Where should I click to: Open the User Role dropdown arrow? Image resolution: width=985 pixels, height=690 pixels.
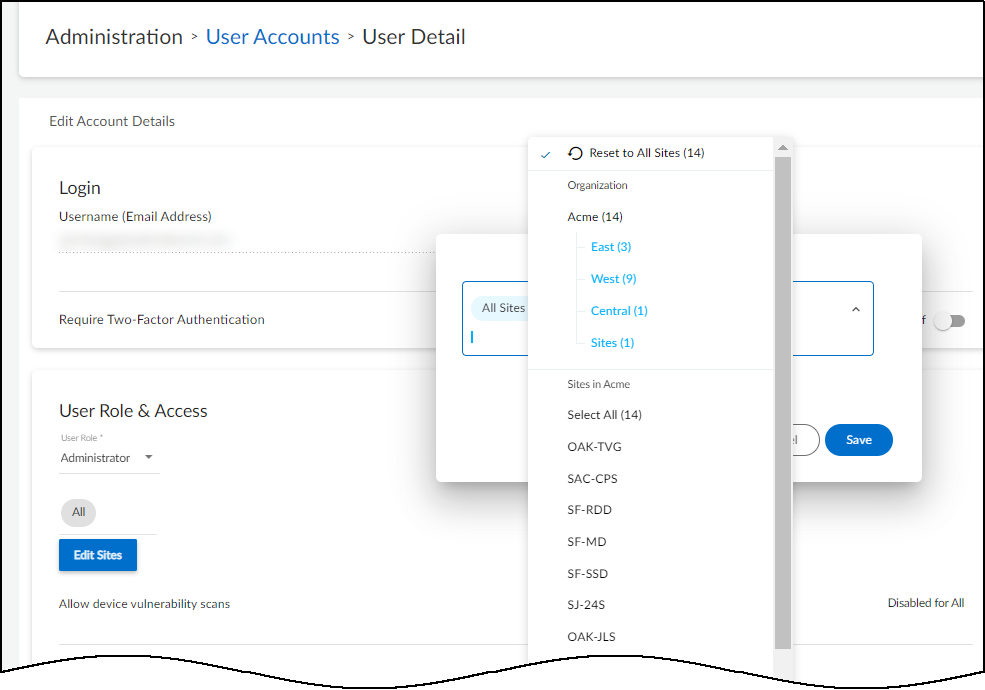[149, 458]
